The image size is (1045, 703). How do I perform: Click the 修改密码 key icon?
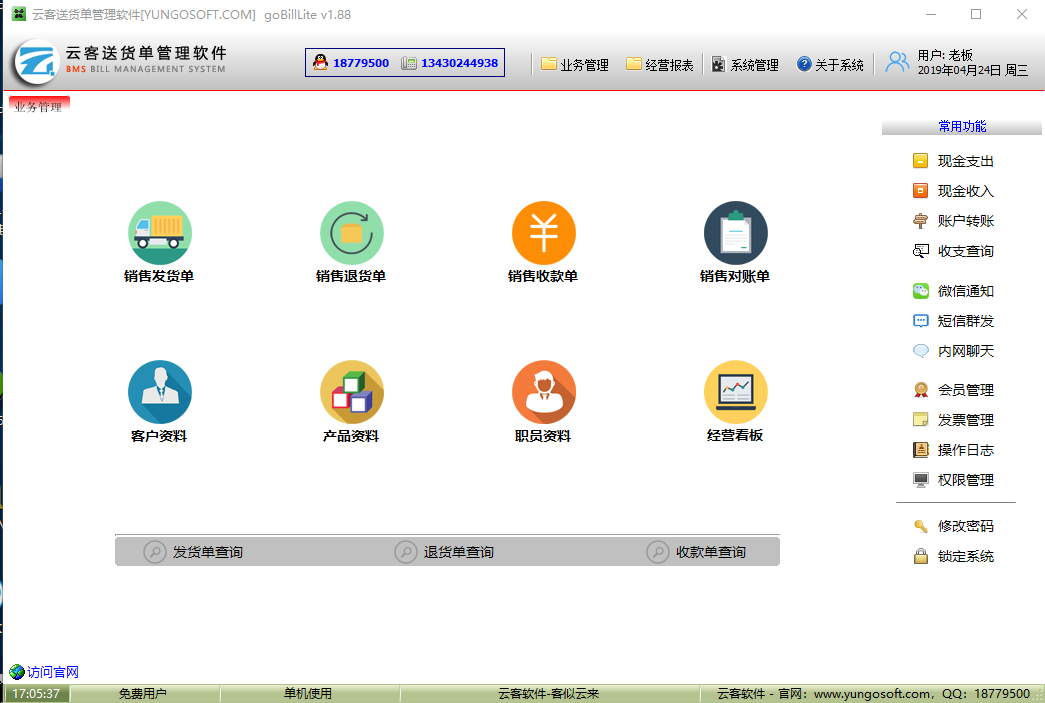pyautogui.click(x=920, y=526)
